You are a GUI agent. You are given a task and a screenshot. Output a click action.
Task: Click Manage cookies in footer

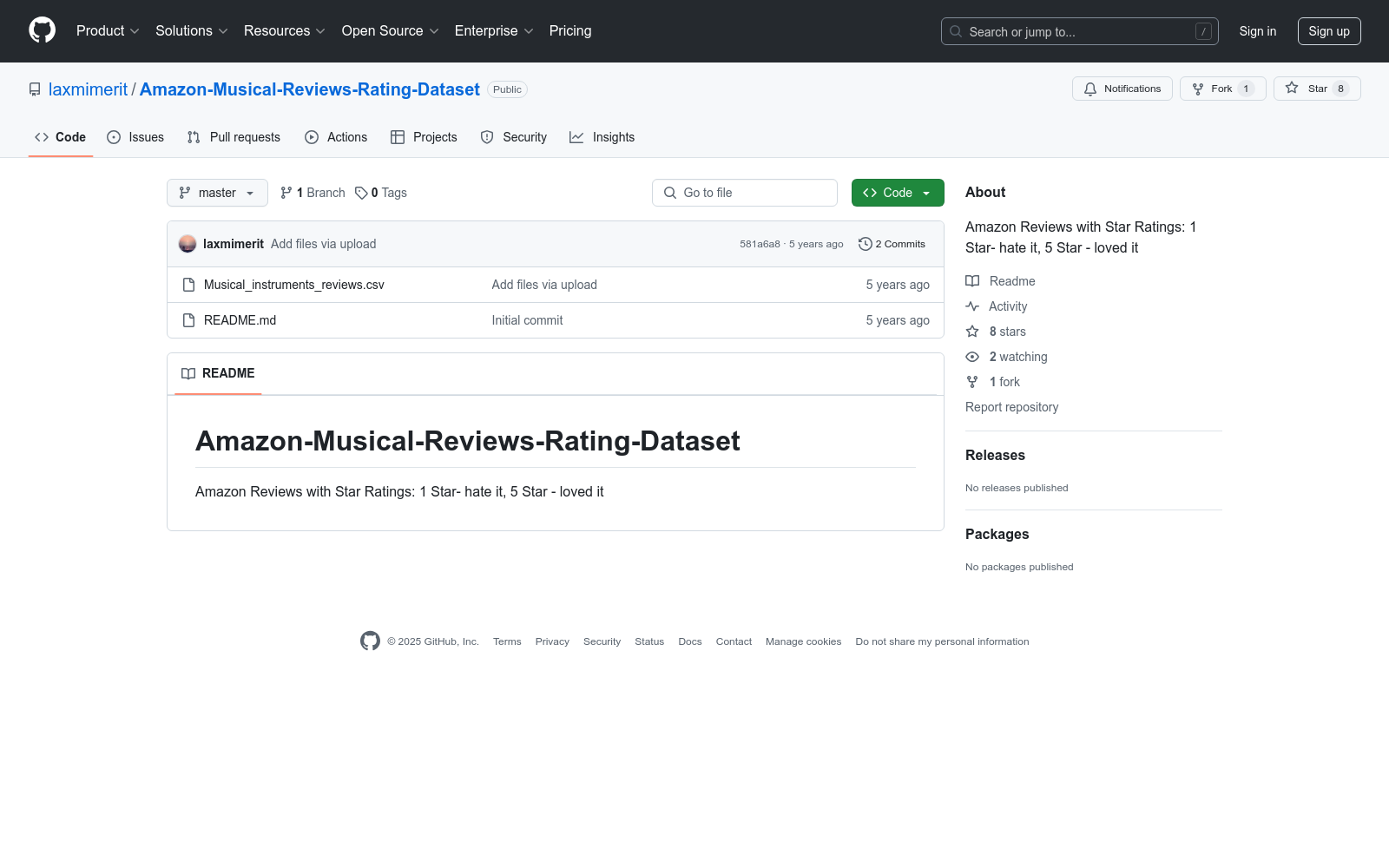[803, 641]
